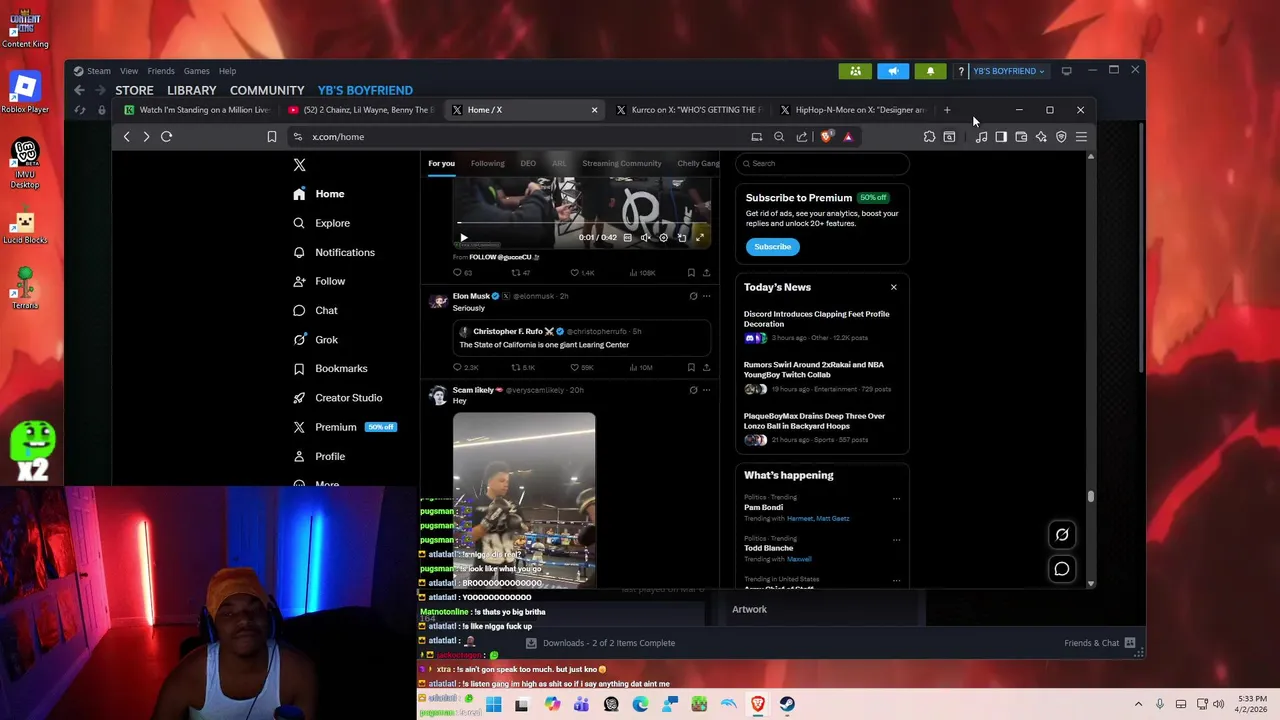Click Steam back navigation arrow

coord(79,90)
